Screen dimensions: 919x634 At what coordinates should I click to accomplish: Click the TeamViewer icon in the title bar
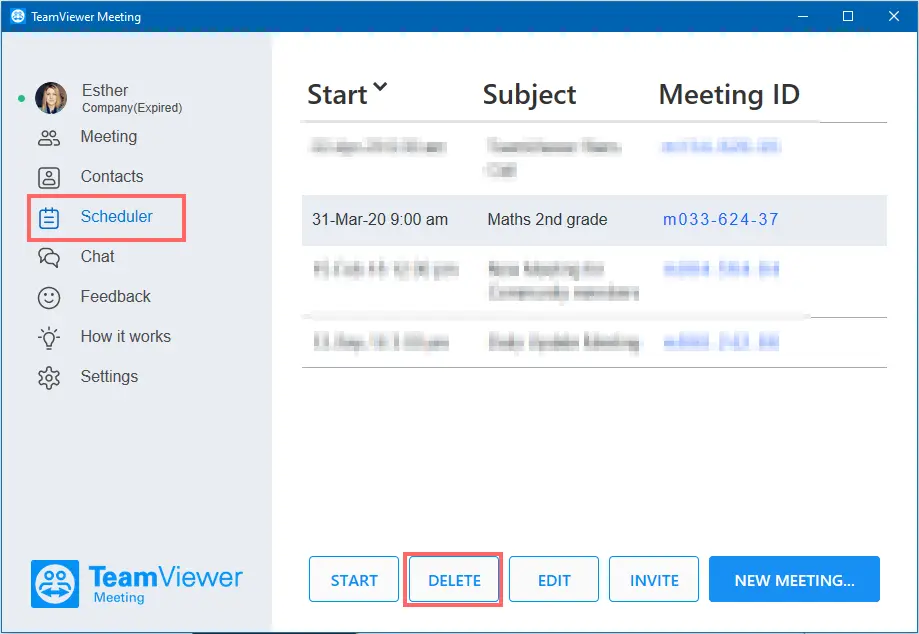pyautogui.click(x=18, y=16)
